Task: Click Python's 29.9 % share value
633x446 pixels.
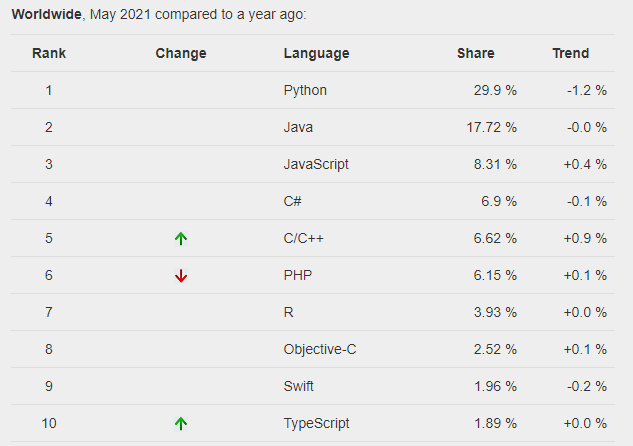Action: 495,90
